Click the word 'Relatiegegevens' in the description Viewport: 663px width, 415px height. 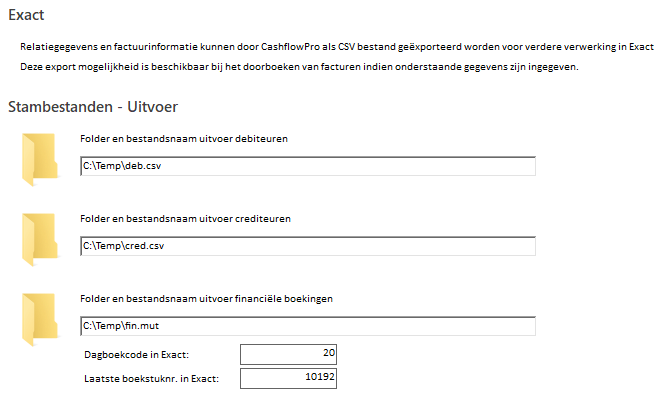point(59,47)
